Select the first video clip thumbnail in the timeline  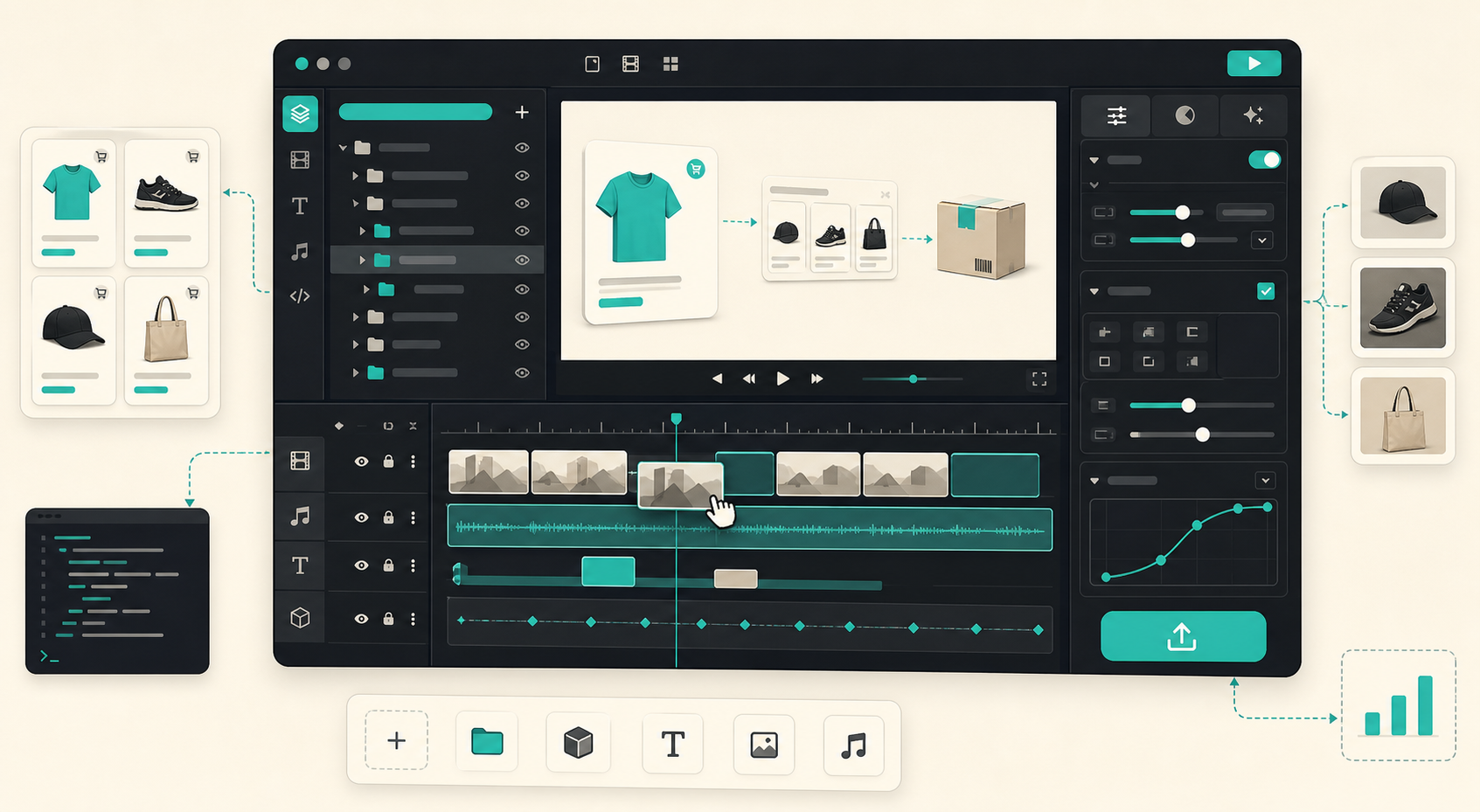coord(489,472)
